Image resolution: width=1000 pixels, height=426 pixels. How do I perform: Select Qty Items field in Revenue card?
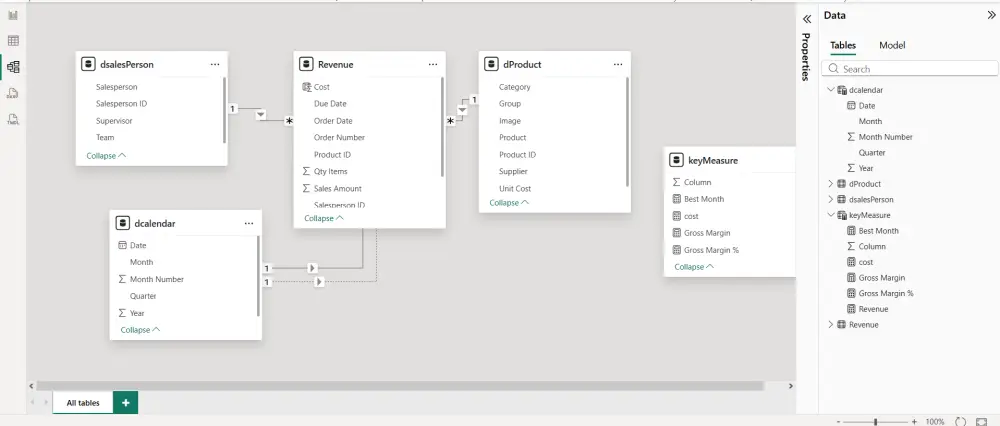click(330, 171)
